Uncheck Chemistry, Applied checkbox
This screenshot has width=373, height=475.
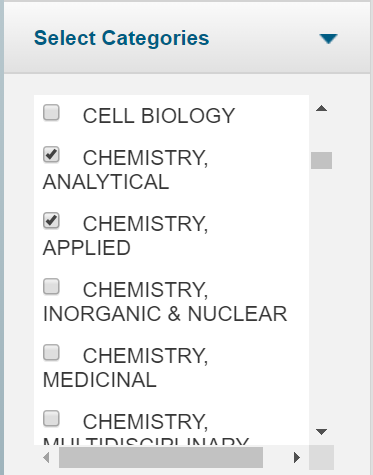click(x=51, y=220)
